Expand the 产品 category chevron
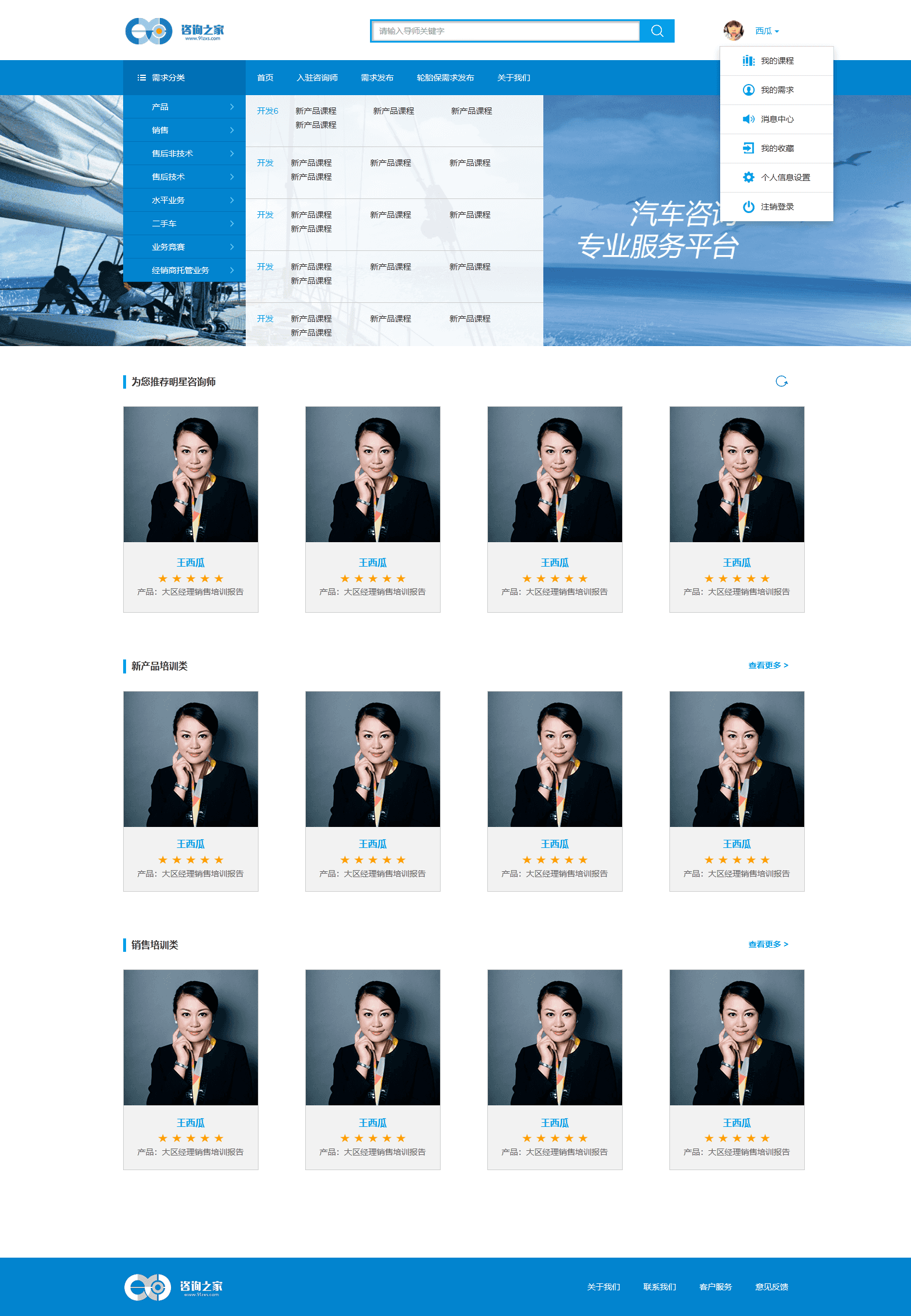The width and height of the screenshot is (911, 1316). pyautogui.click(x=232, y=107)
